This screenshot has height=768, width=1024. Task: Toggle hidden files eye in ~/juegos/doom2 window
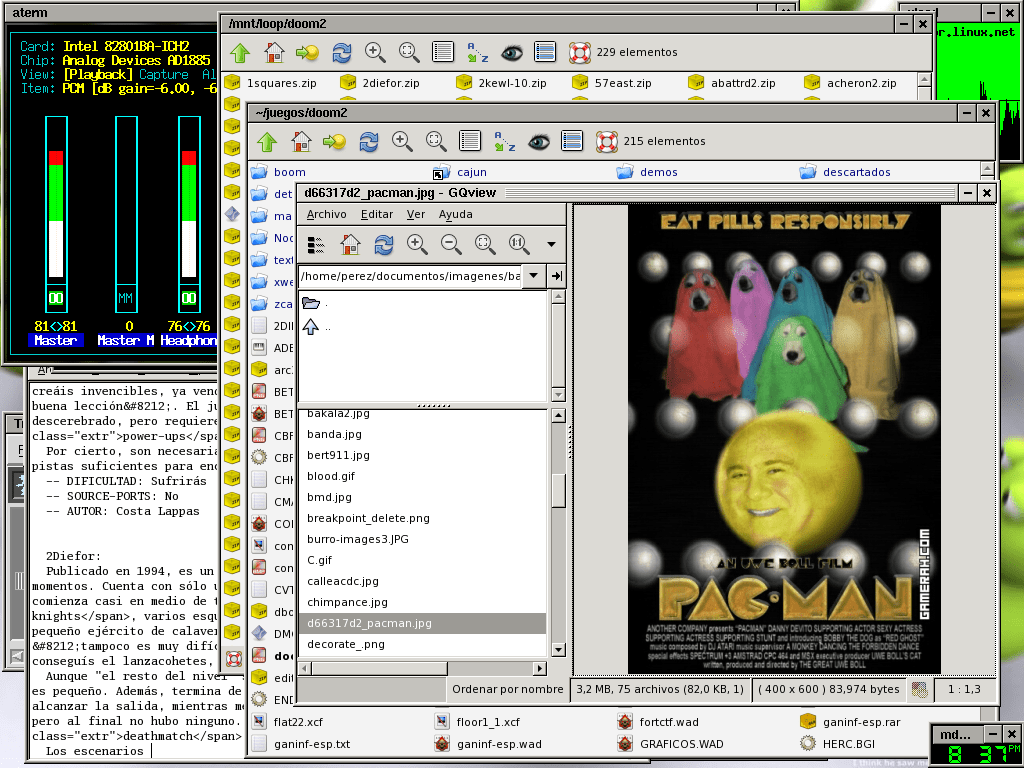click(x=538, y=141)
